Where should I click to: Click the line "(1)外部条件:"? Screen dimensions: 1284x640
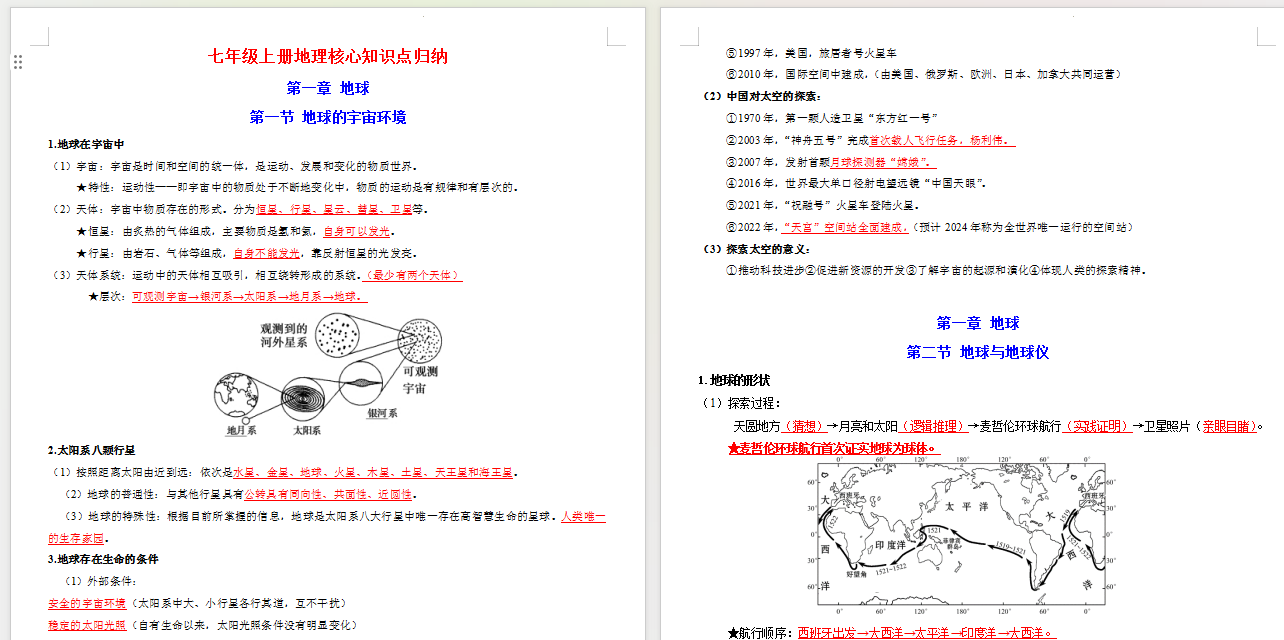click(100, 581)
